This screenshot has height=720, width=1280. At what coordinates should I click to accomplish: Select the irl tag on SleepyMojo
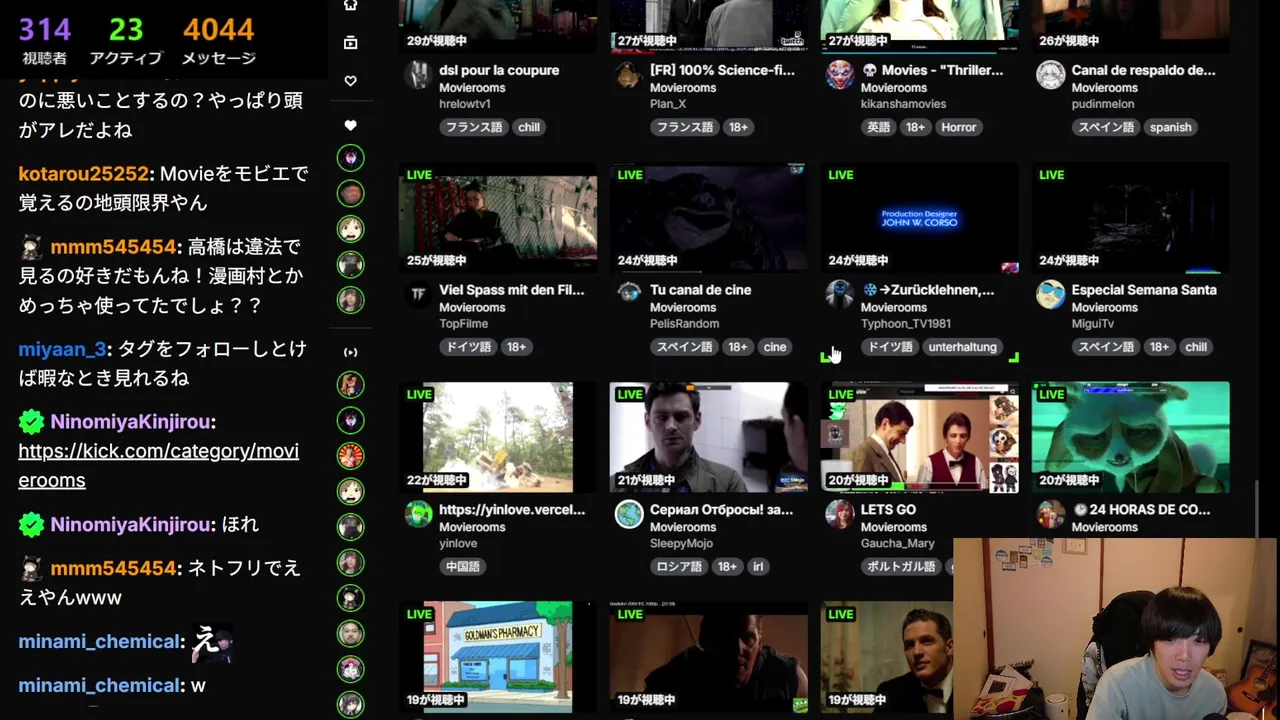[758, 566]
